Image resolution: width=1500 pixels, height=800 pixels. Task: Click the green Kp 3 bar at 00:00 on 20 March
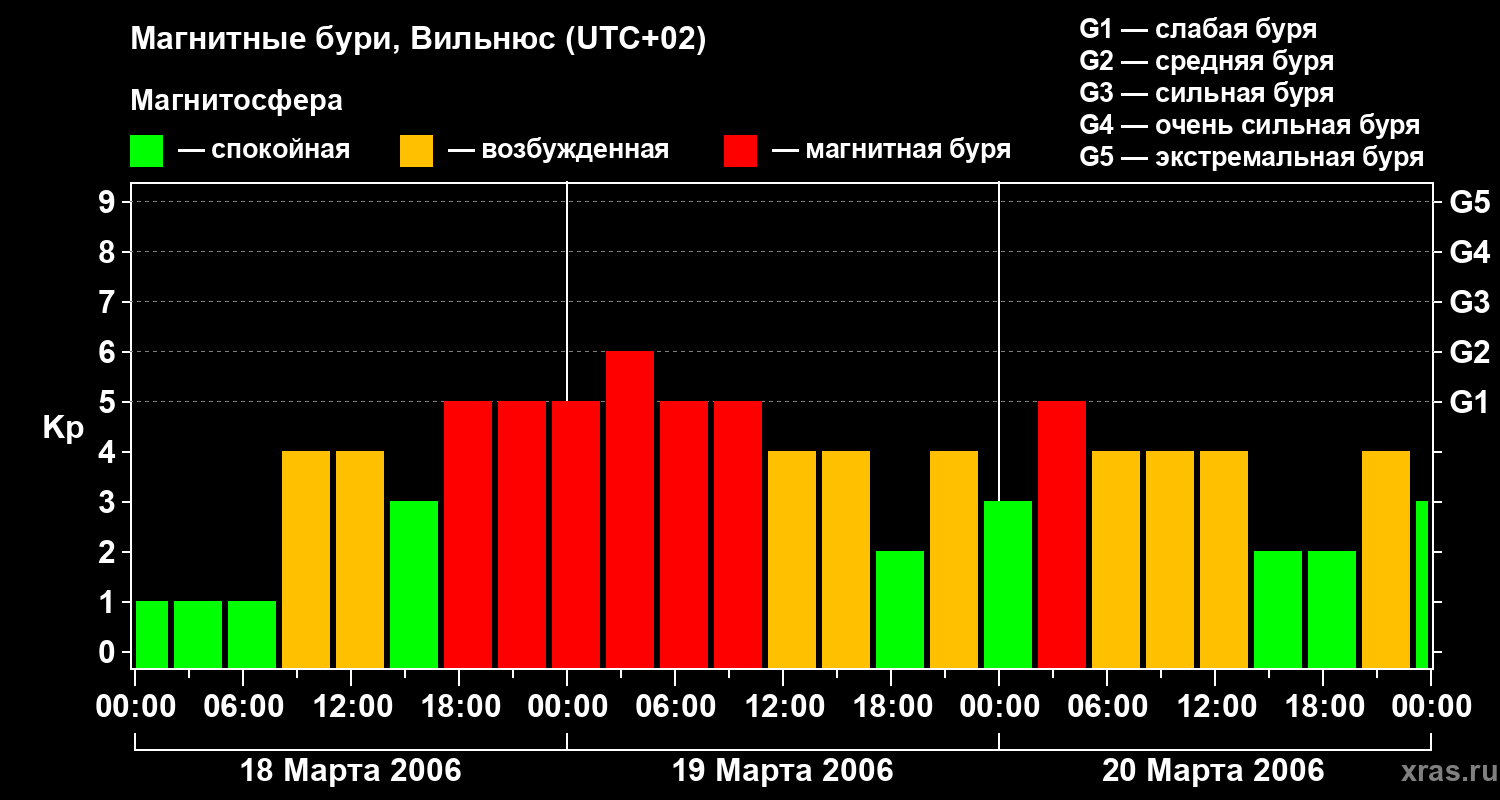coord(1008,585)
